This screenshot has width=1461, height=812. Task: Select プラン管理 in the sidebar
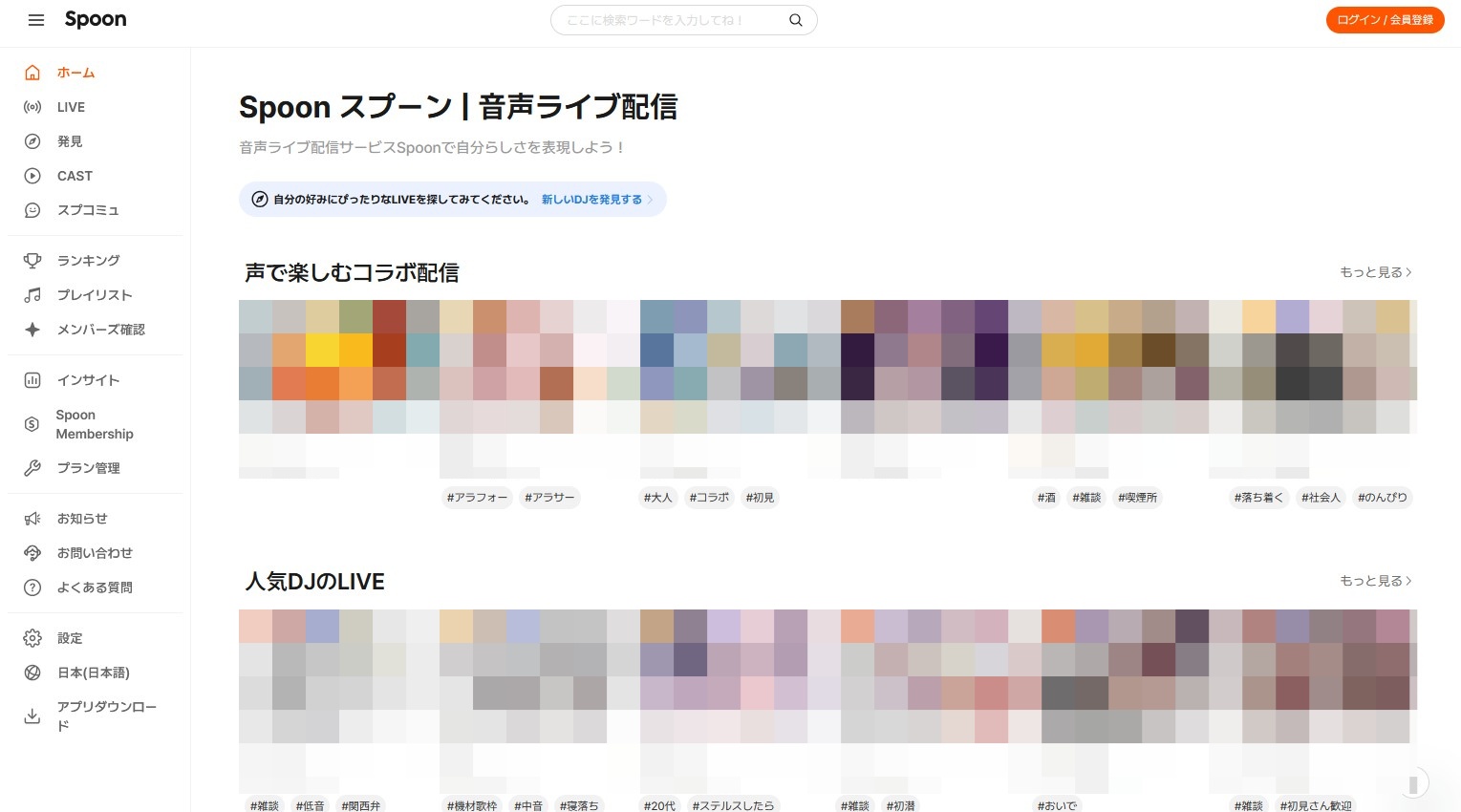pyautogui.click(x=96, y=468)
